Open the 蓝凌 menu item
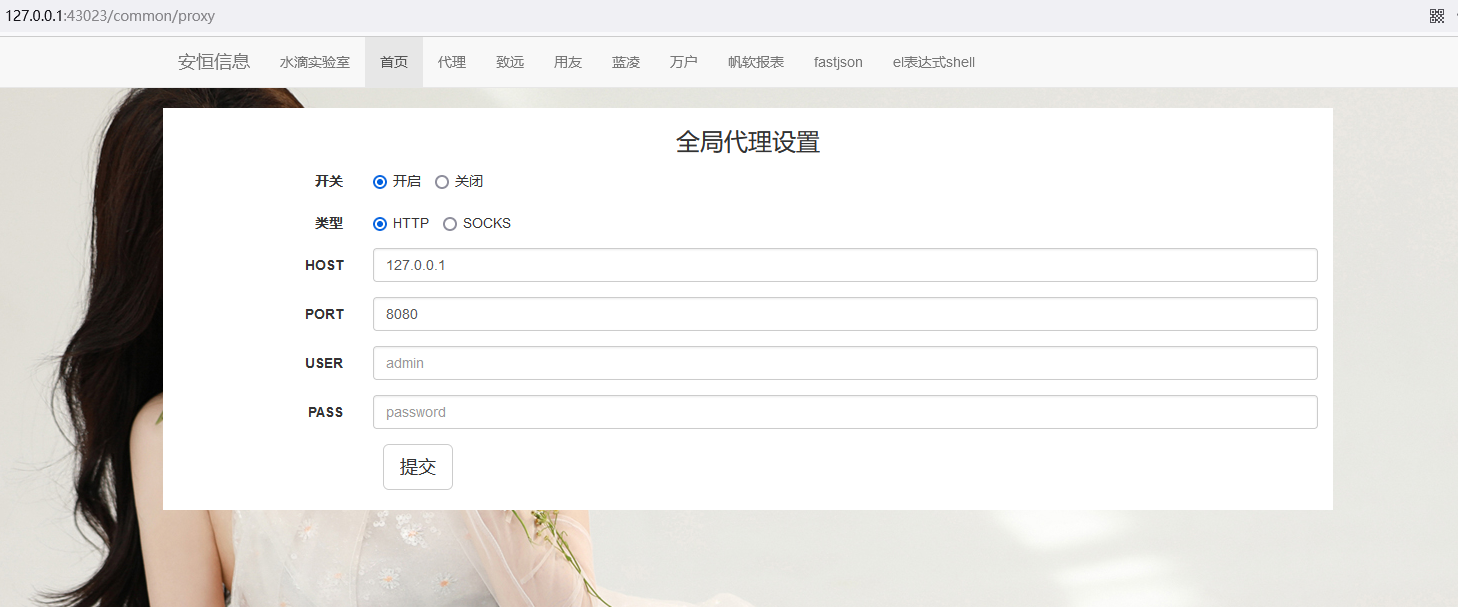Viewport: 1458px width, 607px height. [626, 62]
